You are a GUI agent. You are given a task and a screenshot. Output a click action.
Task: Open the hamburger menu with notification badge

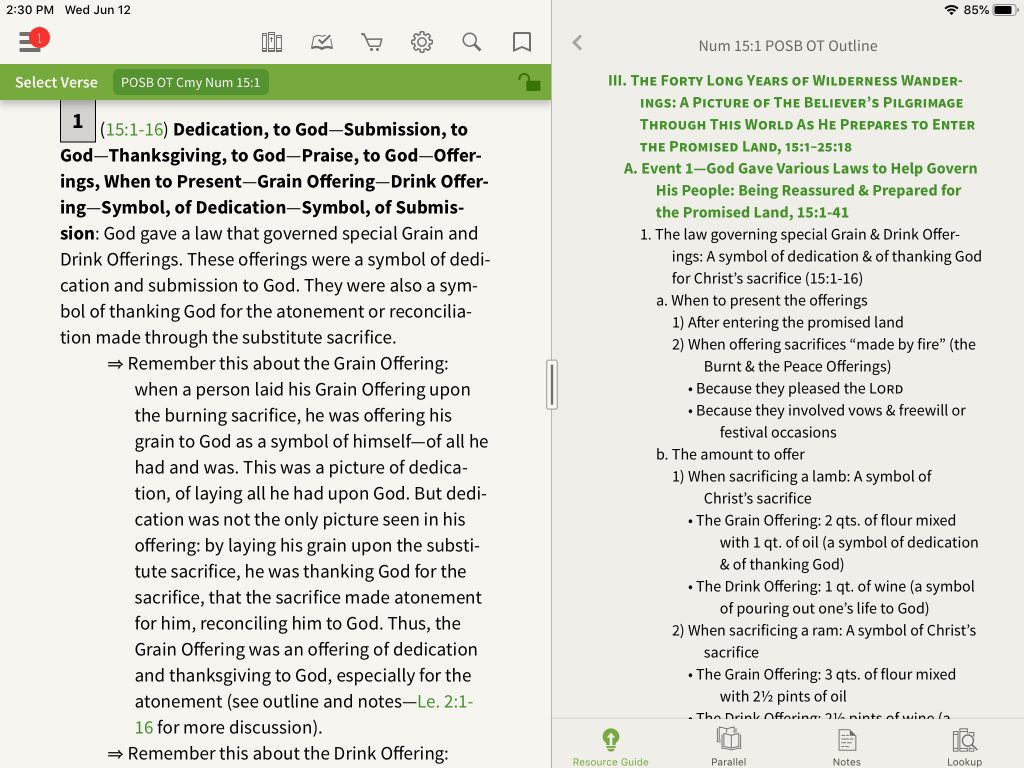coord(33,40)
